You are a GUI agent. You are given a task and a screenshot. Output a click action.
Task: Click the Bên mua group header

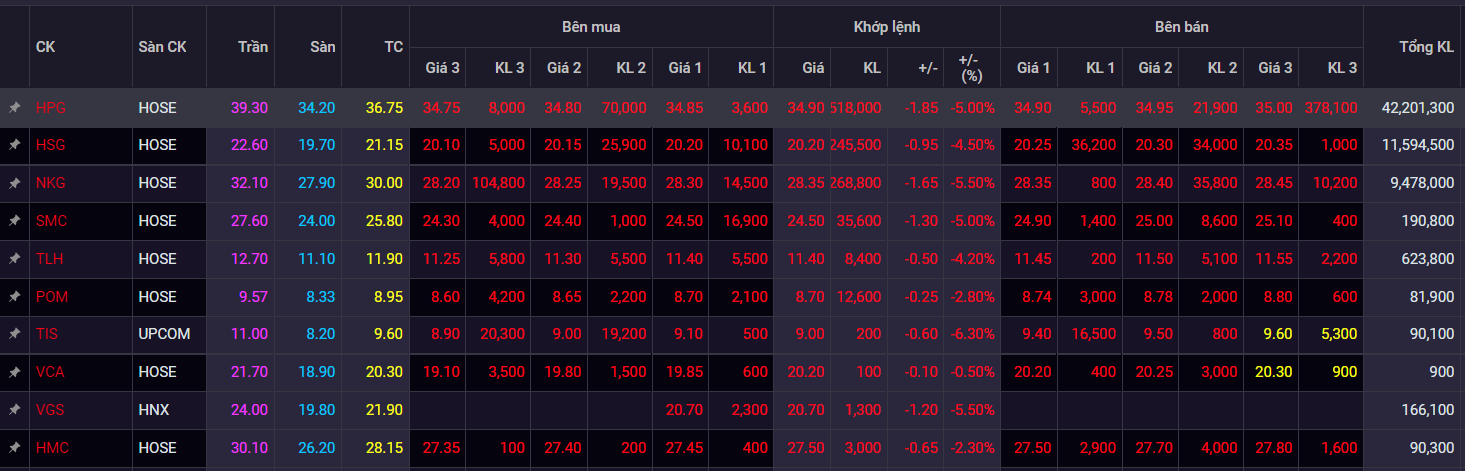(591, 27)
